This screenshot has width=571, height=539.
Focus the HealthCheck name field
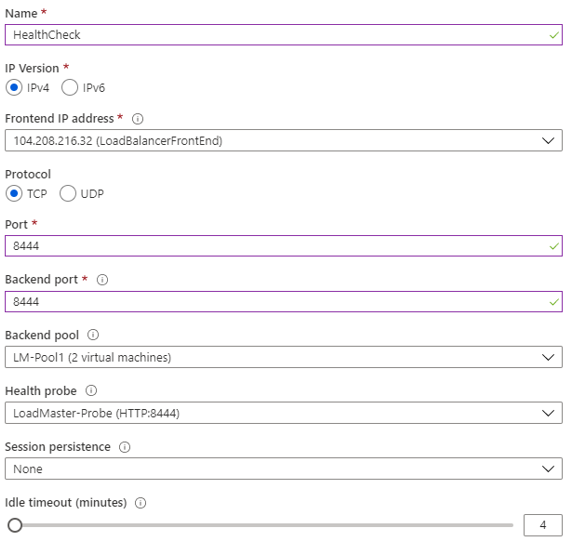coord(284,35)
